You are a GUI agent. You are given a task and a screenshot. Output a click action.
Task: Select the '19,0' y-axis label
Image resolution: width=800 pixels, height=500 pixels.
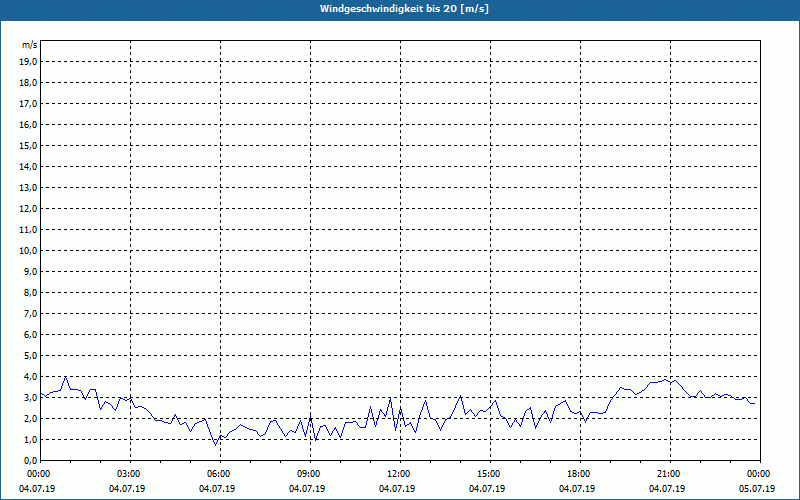pyautogui.click(x=28, y=62)
